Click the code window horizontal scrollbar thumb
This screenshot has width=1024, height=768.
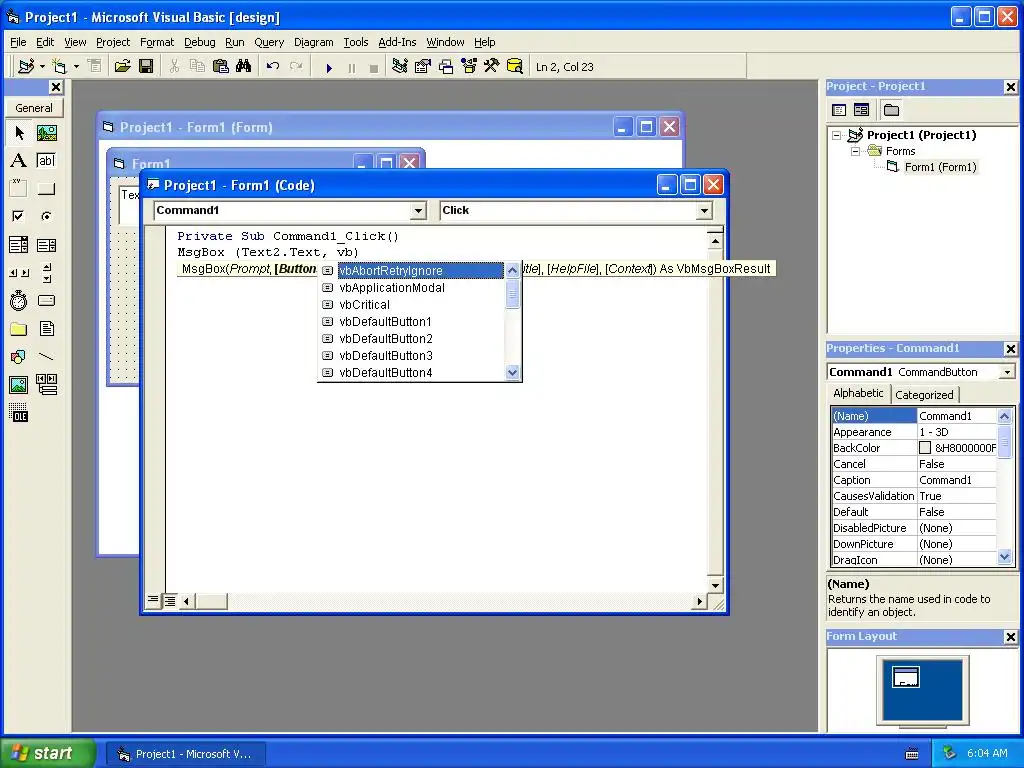(211, 601)
